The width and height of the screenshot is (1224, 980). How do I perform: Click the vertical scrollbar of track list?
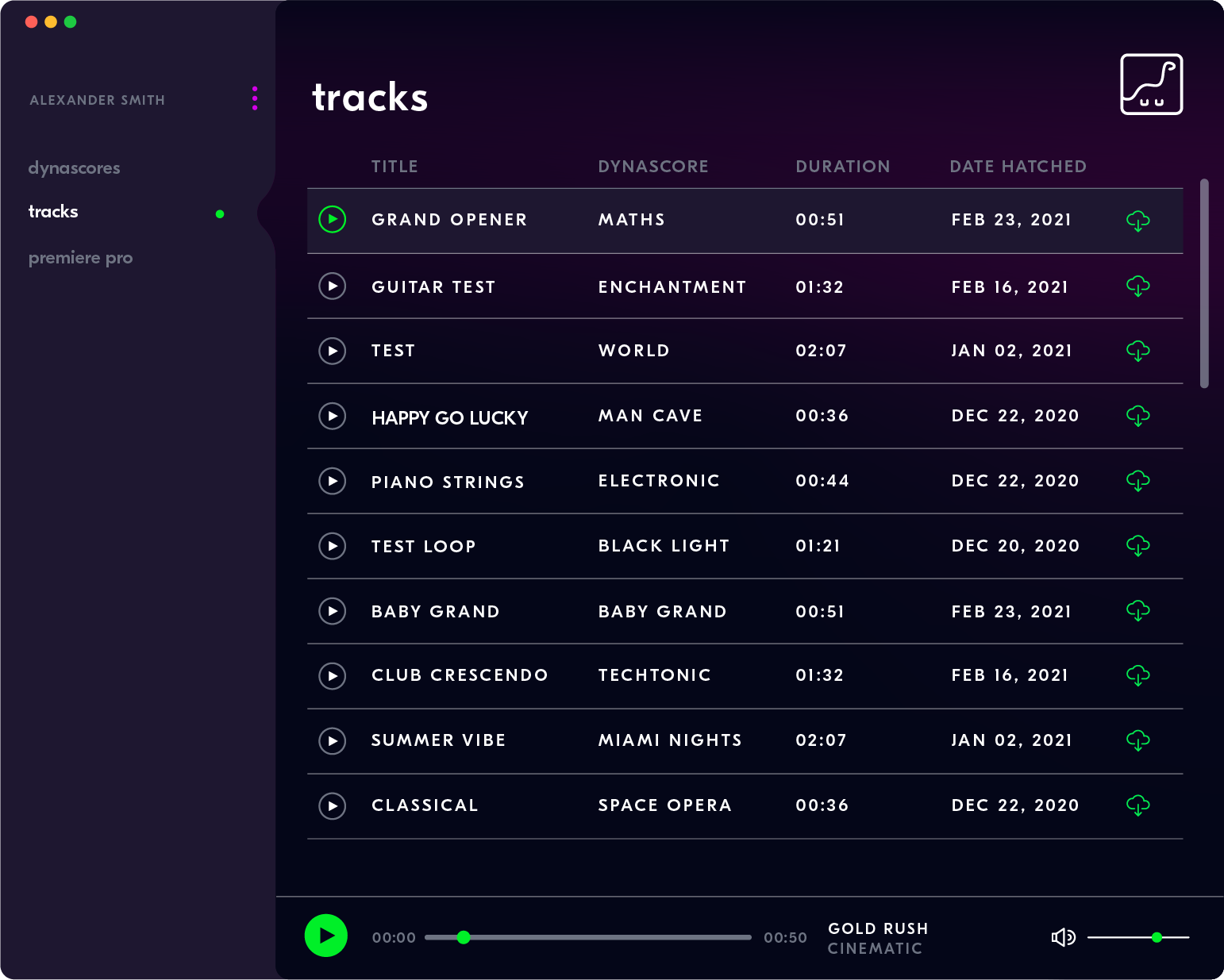[1204, 283]
